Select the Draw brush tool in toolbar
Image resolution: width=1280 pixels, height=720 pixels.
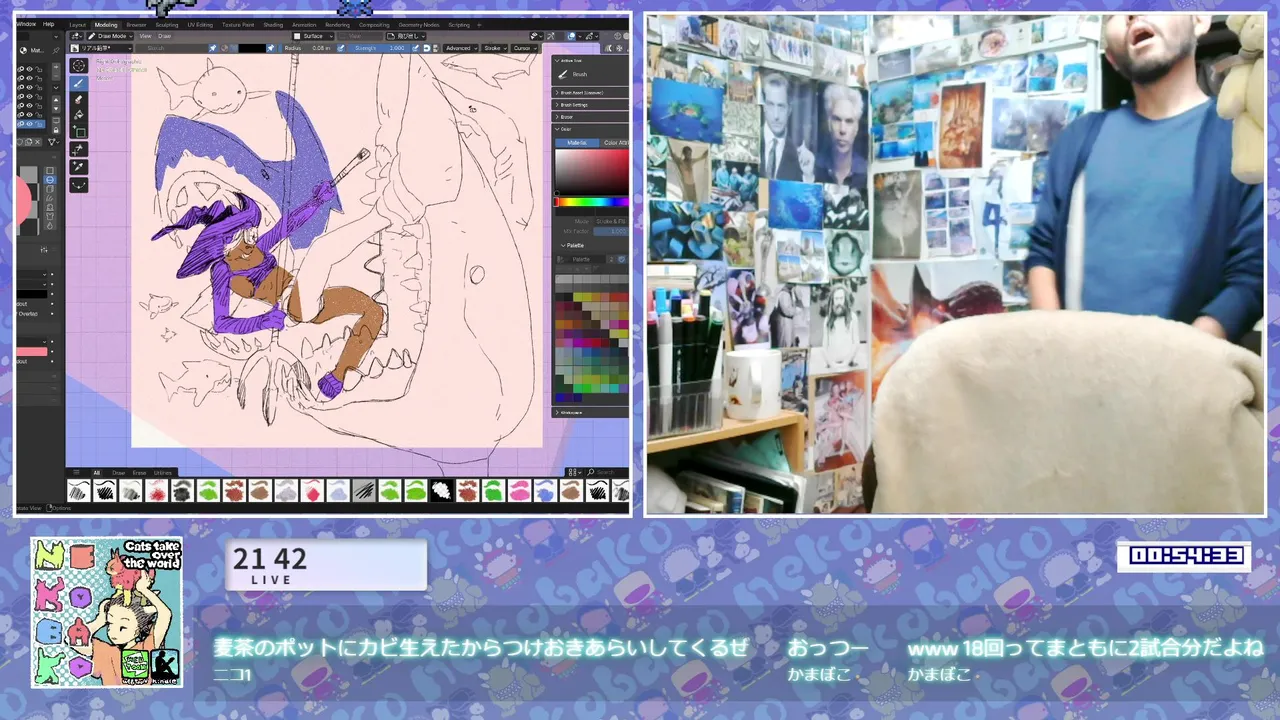tap(78, 83)
